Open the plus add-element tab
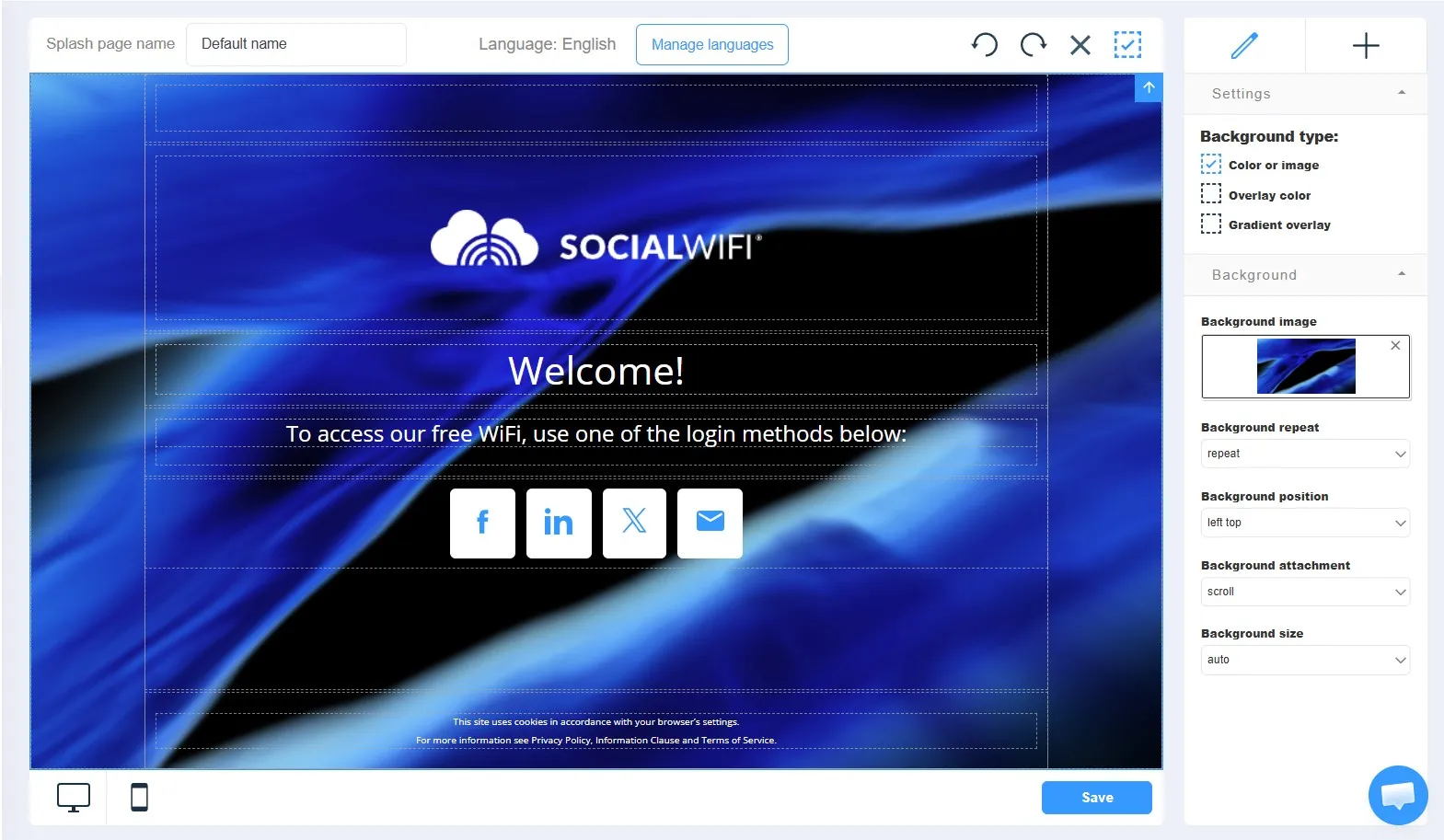The image size is (1444, 840). (x=1366, y=45)
